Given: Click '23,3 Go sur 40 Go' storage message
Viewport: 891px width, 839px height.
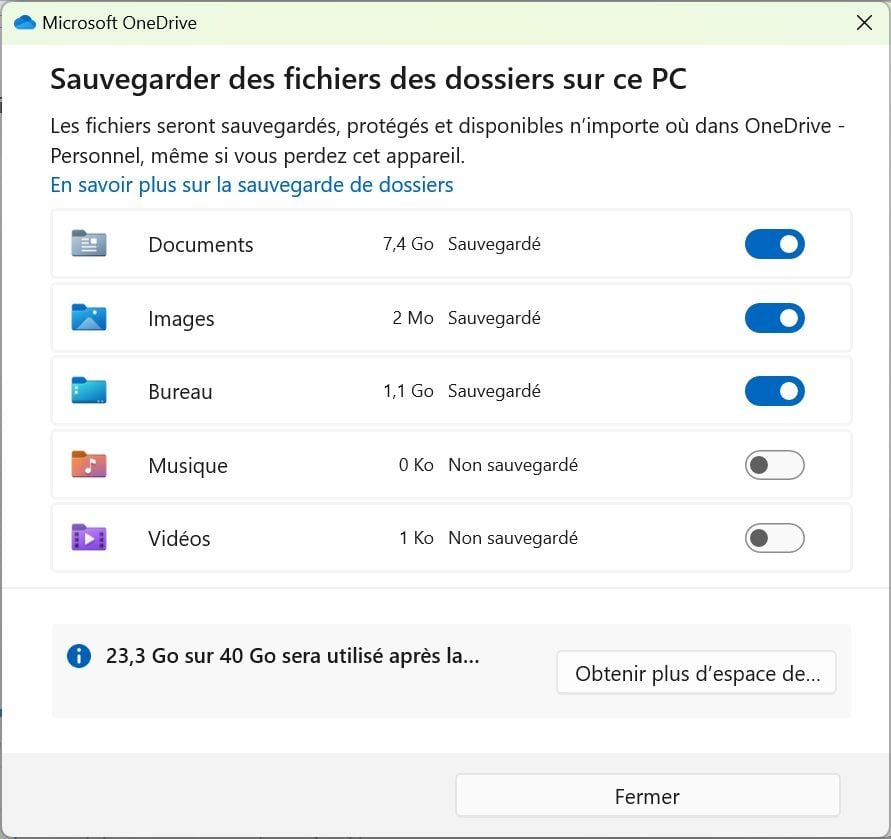Looking at the screenshot, I should [293, 656].
